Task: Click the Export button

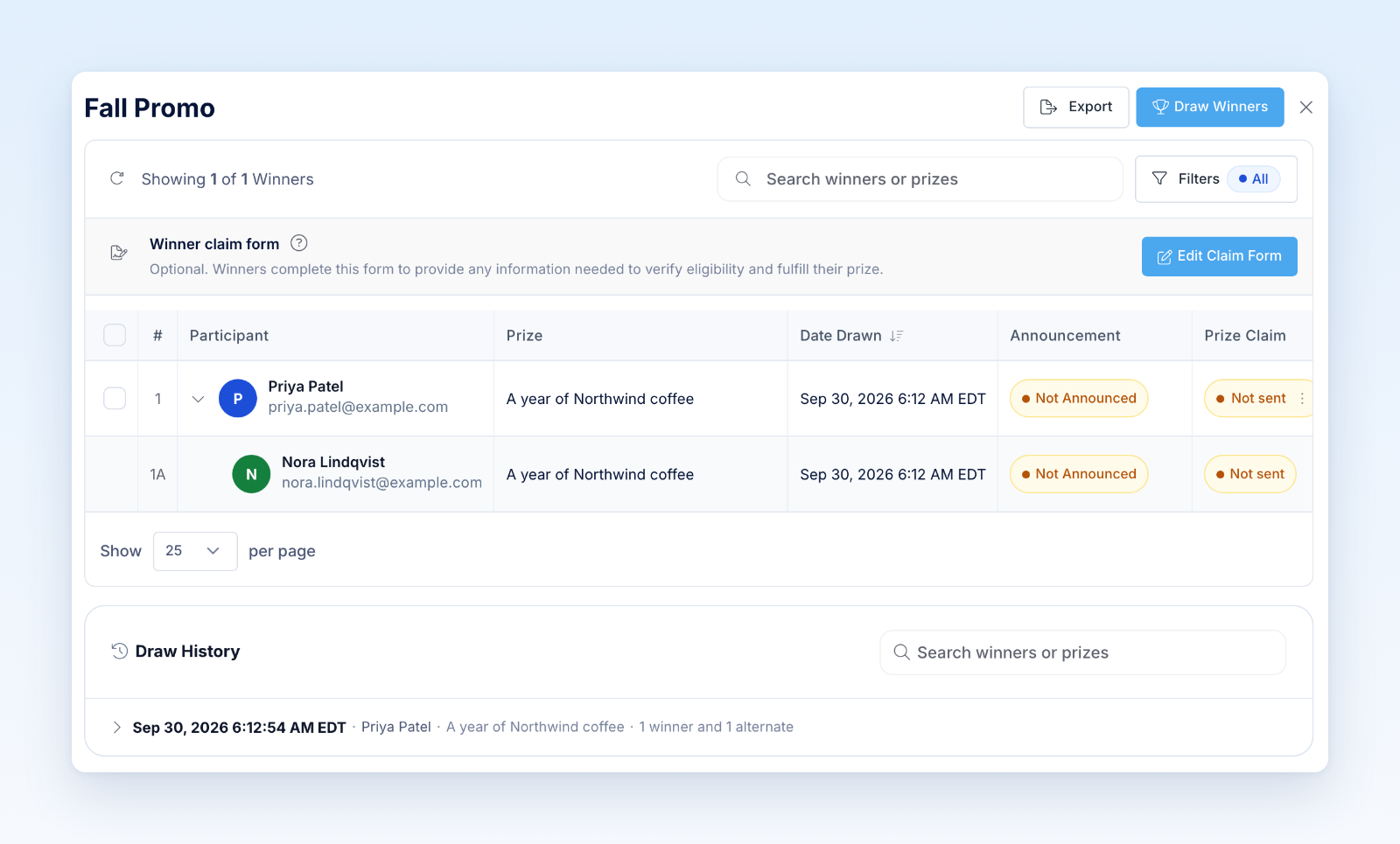Action: tap(1076, 107)
